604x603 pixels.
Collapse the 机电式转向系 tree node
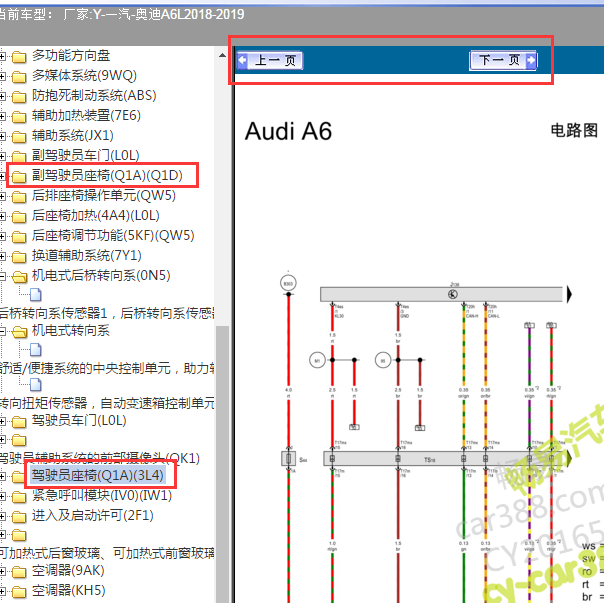coord(2,331)
